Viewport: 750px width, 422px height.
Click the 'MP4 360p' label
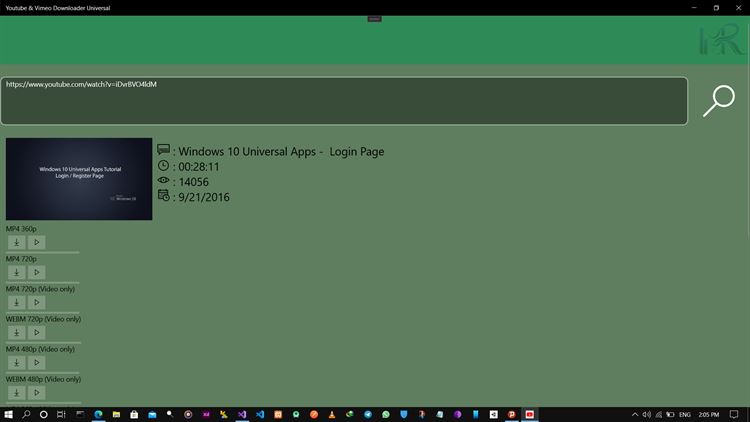21,229
